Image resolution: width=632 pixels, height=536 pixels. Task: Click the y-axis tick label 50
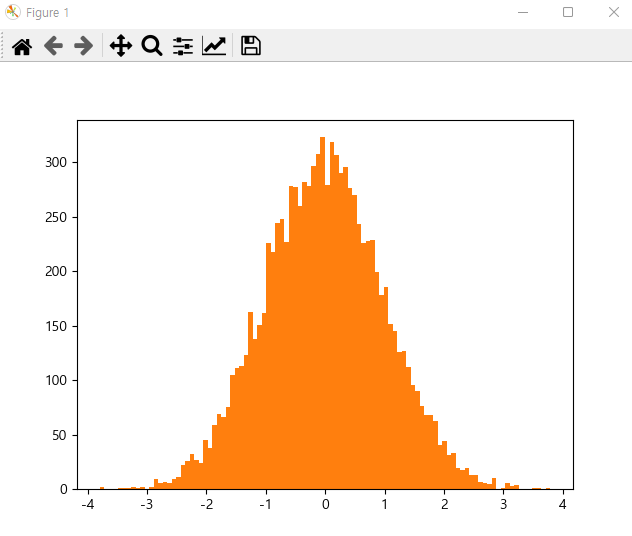coord(60,435)
